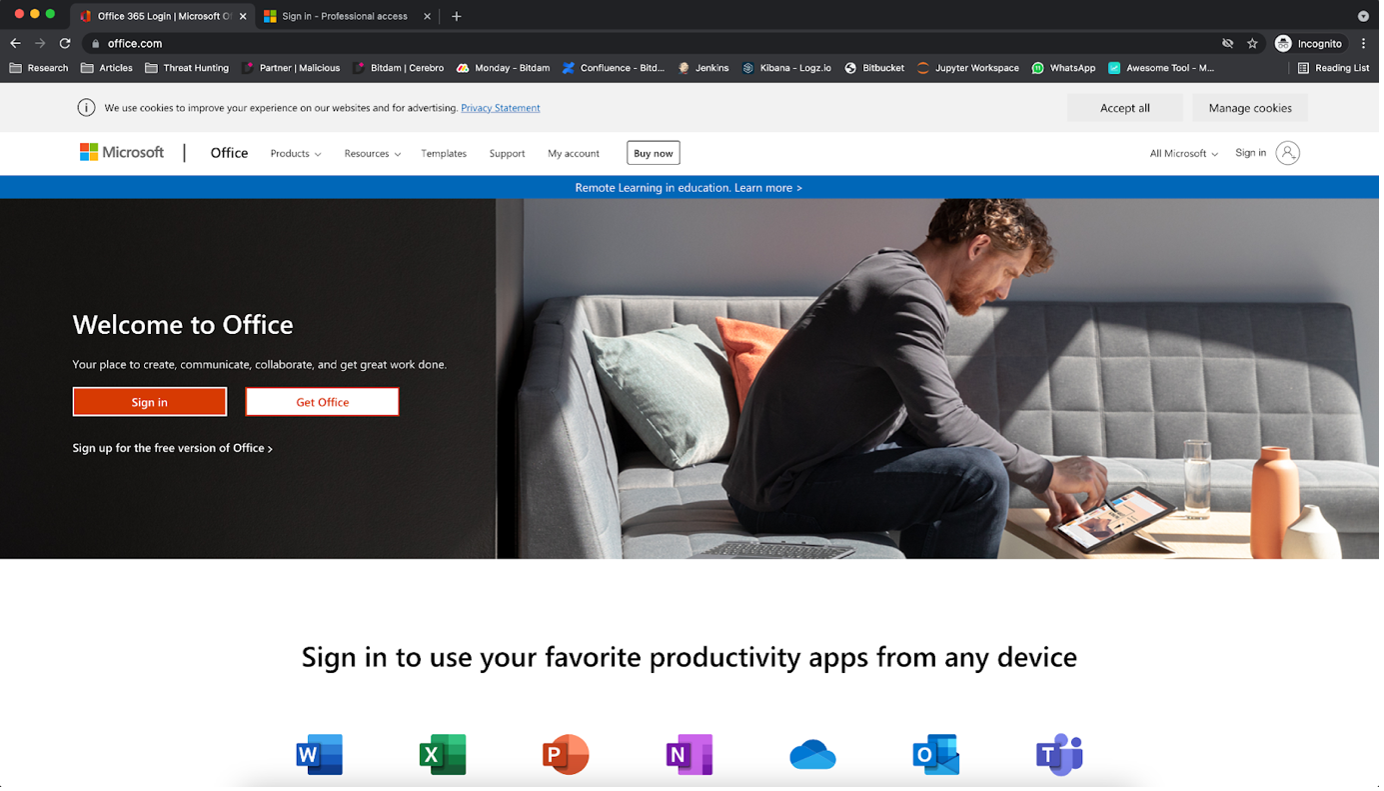Click the Microsoft logo
1384x791 pixels.
coord(122,153)
